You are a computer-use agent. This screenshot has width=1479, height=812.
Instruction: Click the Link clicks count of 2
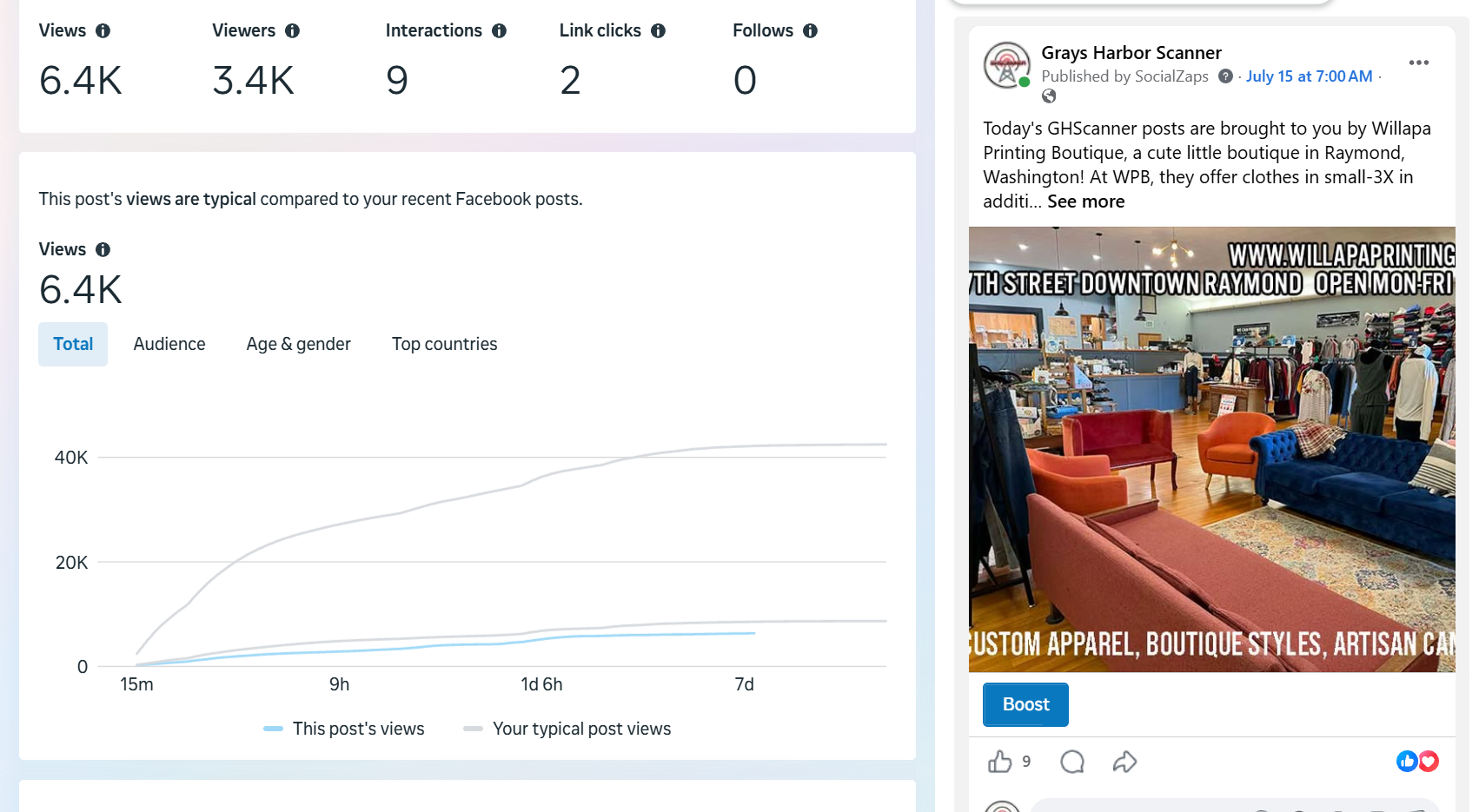[x=570, y=81]
